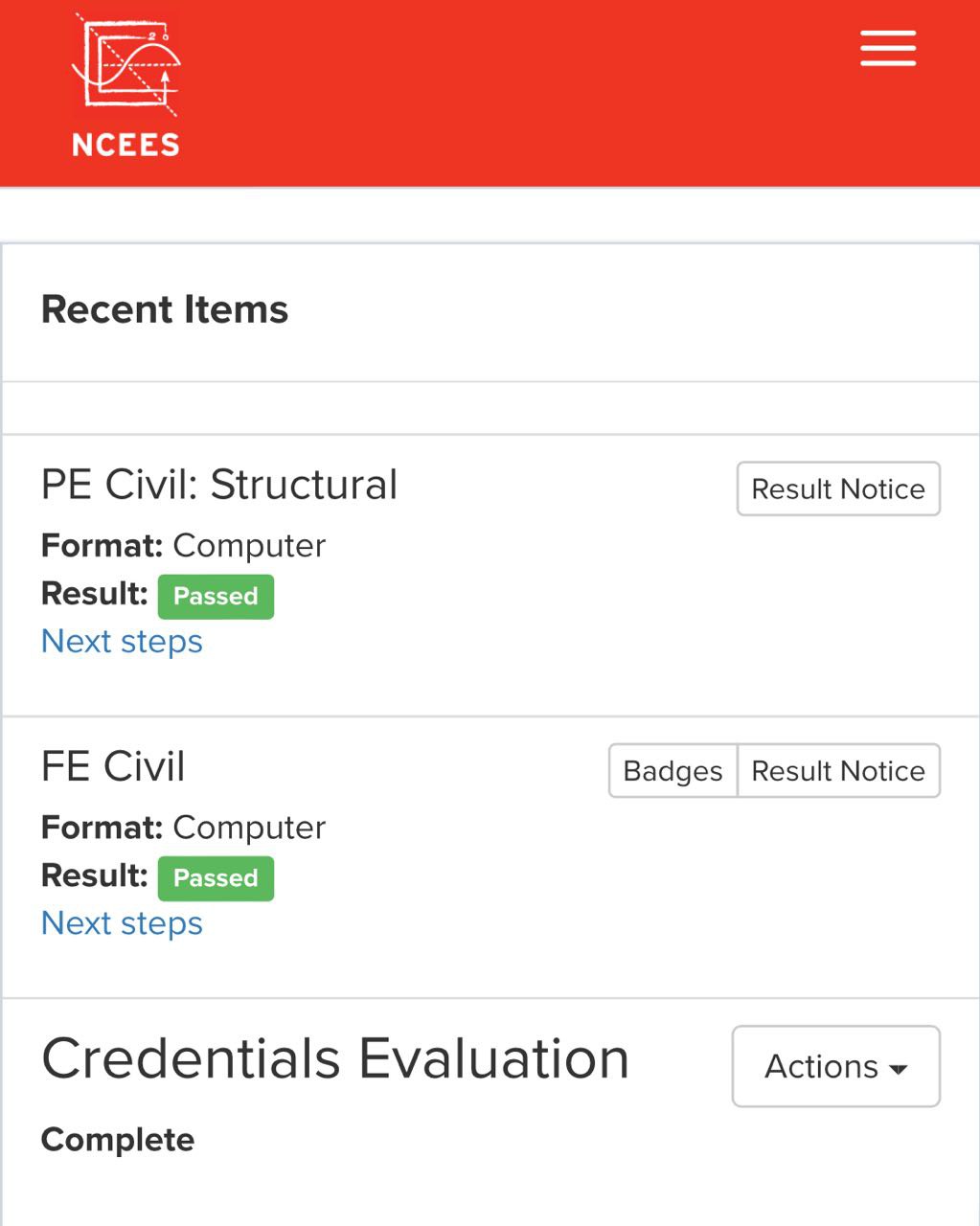Viewport: 980px width, 1226px height.
Task: View the FE Civil Result Notice
Action: (838, 771)
